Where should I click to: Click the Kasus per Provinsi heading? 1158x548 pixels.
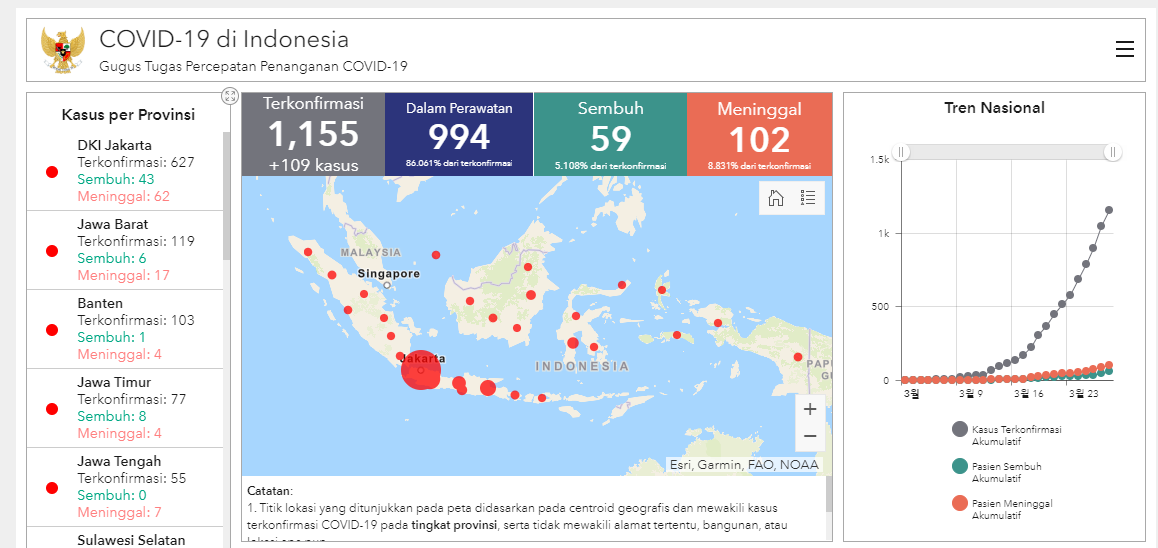tap(128, 115)
